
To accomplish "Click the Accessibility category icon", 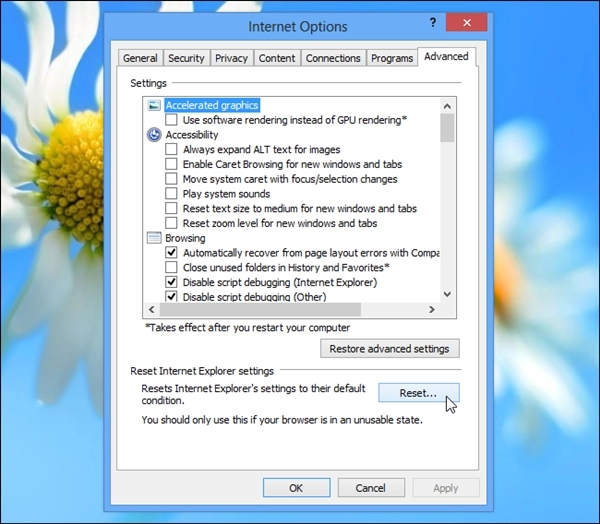I will pyautogui.click(x=154, y=135).
